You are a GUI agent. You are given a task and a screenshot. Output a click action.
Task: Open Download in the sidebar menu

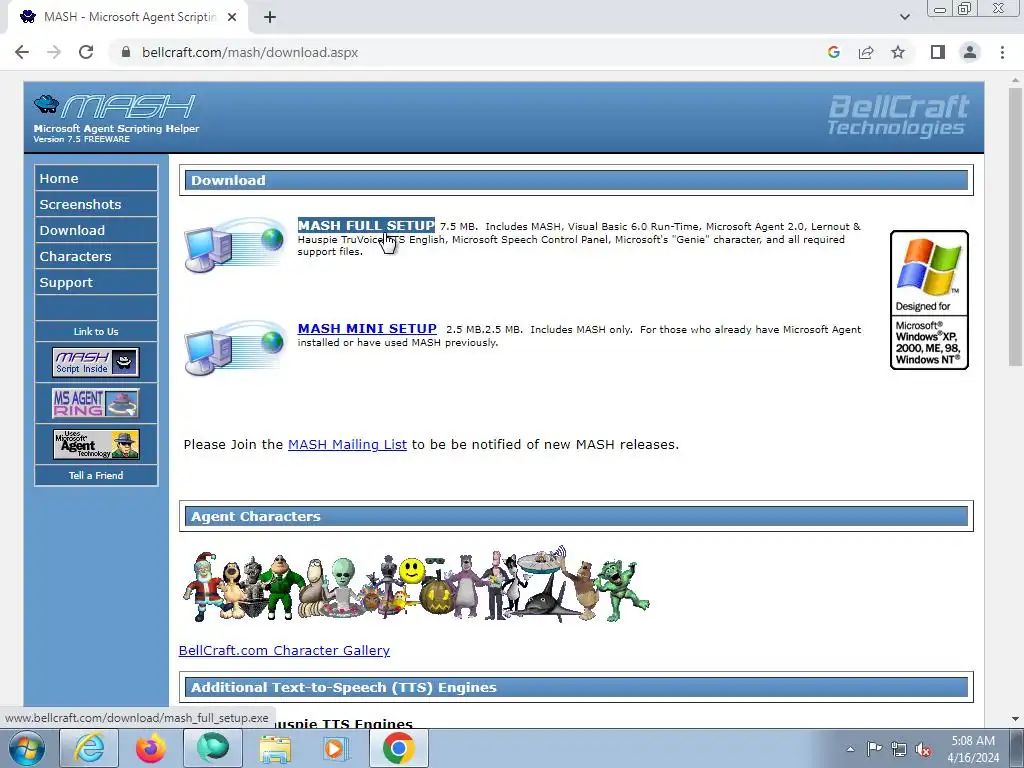point(96,230)
